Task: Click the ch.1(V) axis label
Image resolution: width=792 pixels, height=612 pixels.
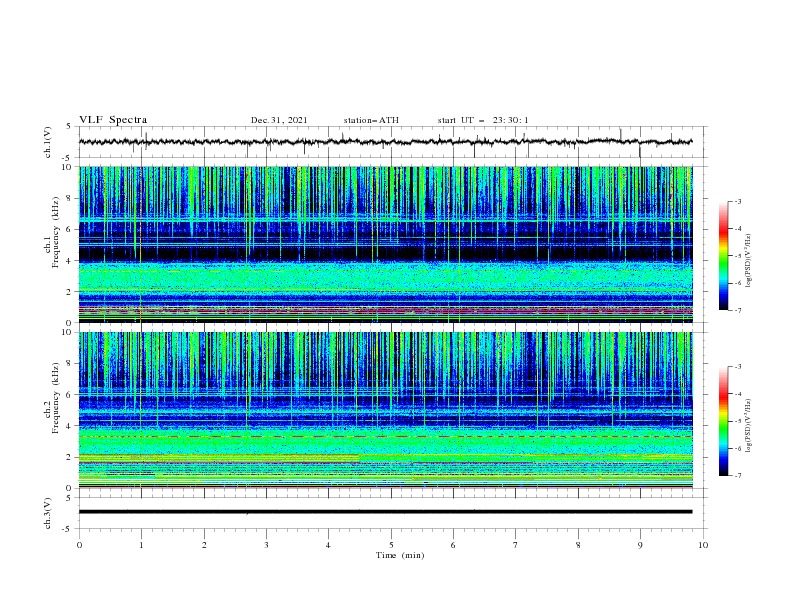Action: 48,142
